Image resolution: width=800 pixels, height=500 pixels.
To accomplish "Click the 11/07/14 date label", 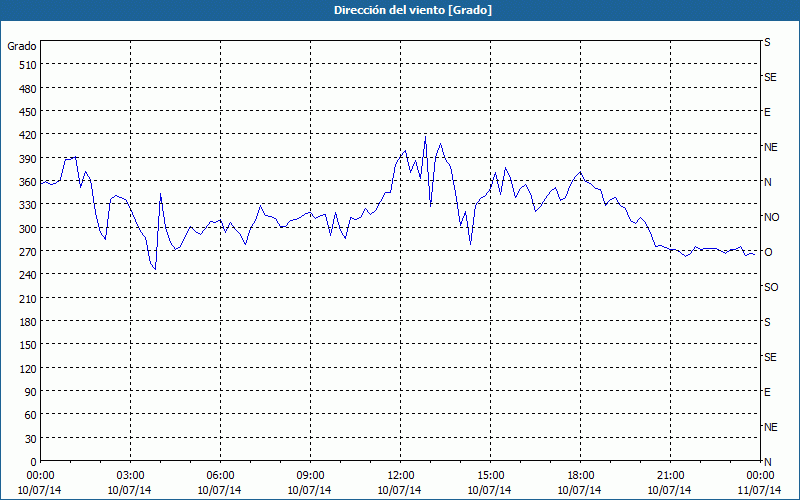I will tap(760, 490).
